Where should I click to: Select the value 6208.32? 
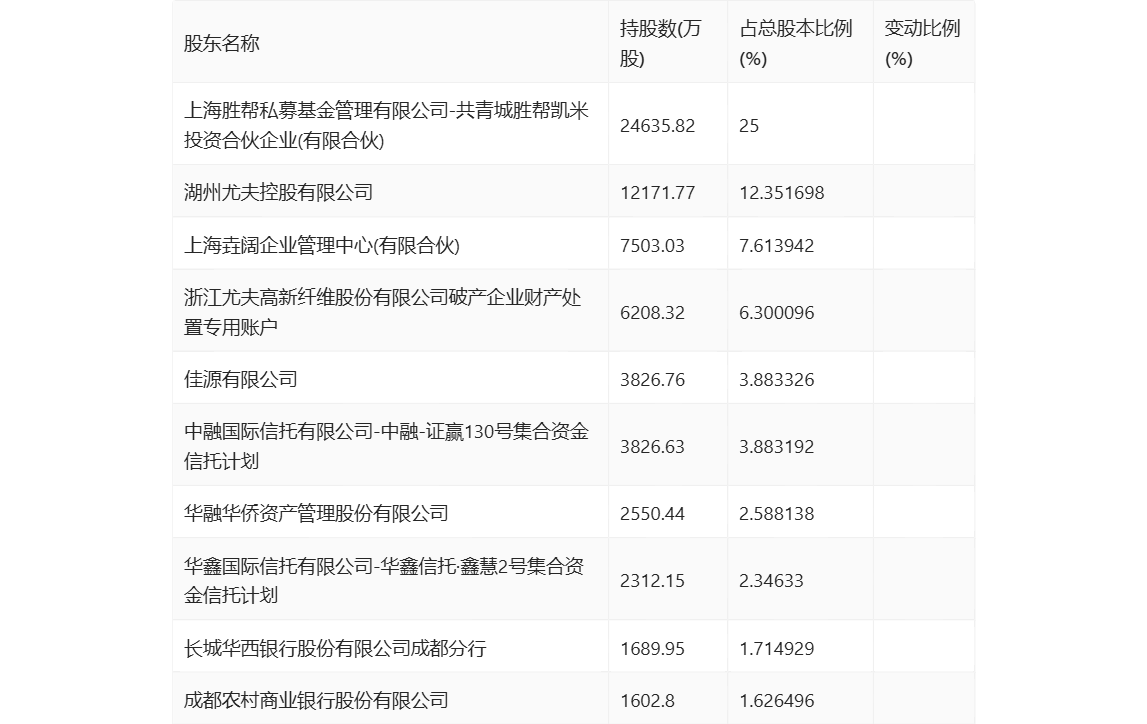tap(653, 313)
